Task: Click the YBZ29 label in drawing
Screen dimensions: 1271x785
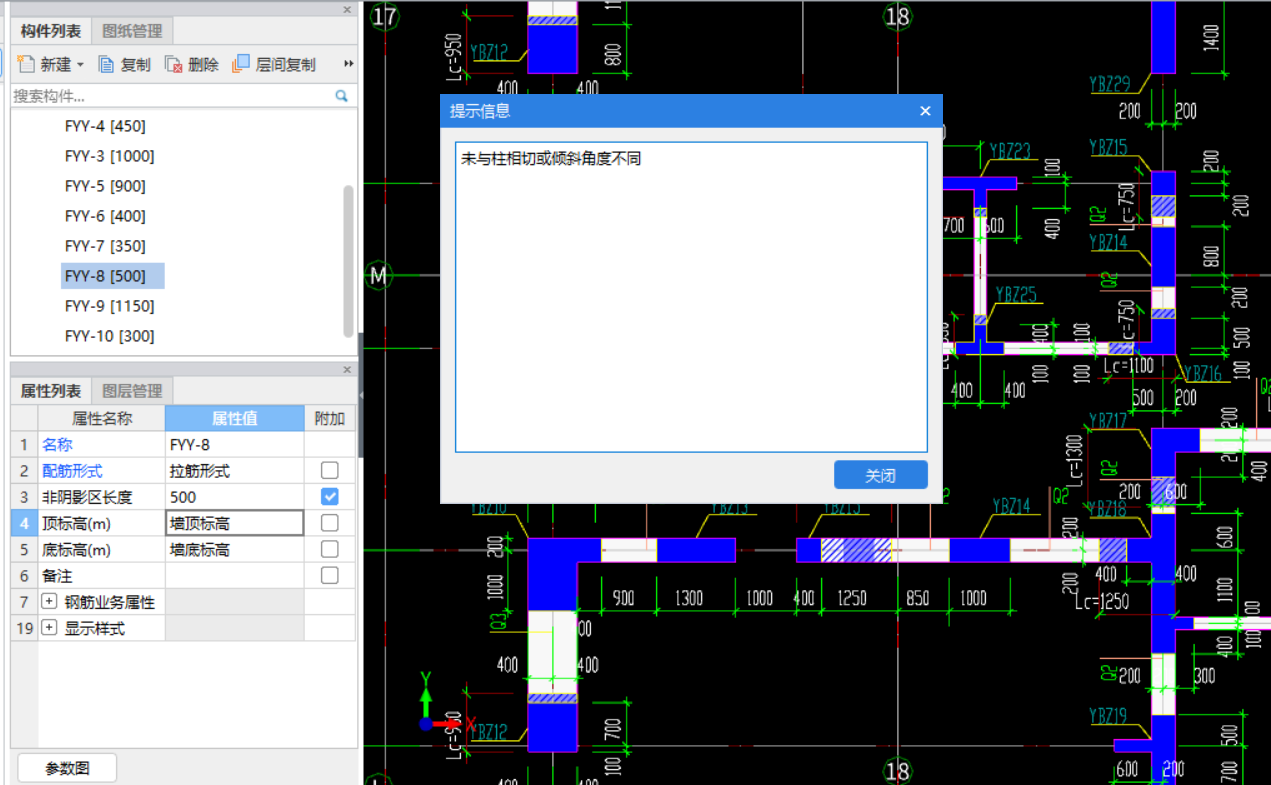Action: click(1110, 84)
